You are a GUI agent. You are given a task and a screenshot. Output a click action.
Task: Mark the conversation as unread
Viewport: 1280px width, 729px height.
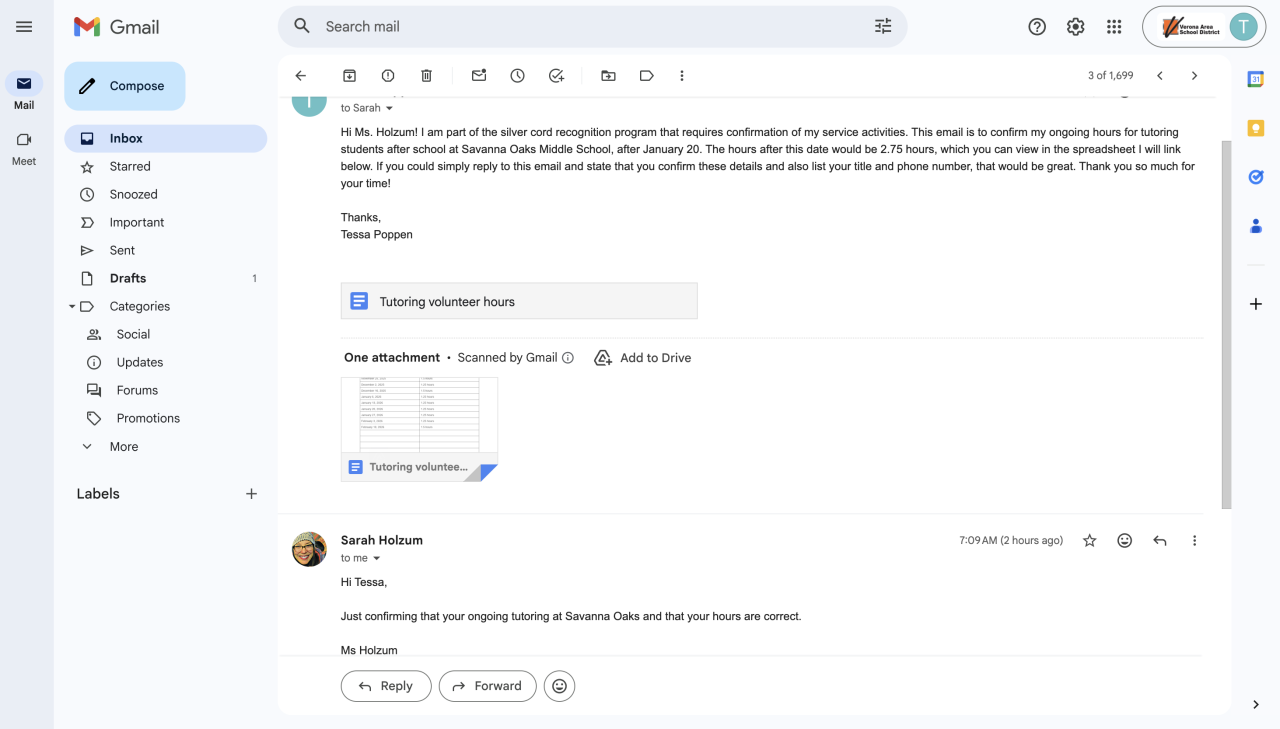479,76
